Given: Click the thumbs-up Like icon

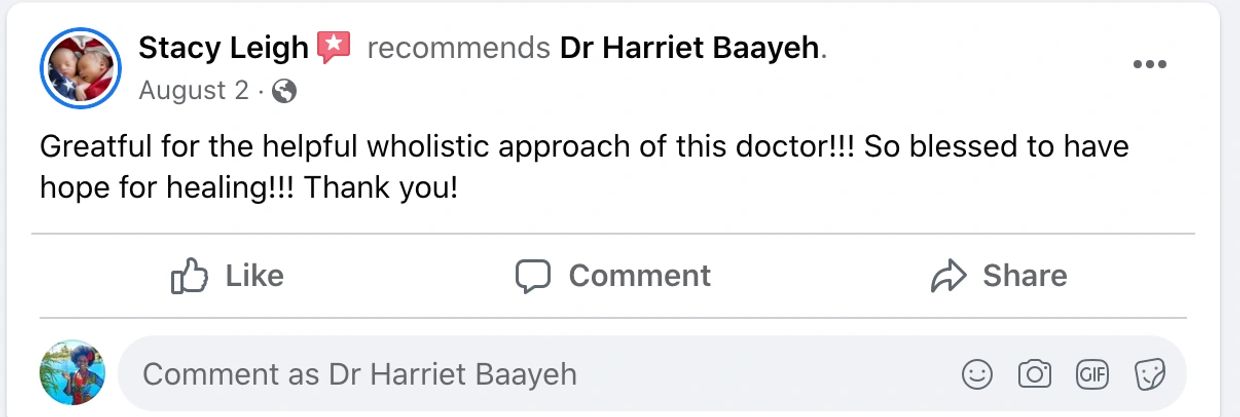Looking at the screenshot, I should [188, 276].
